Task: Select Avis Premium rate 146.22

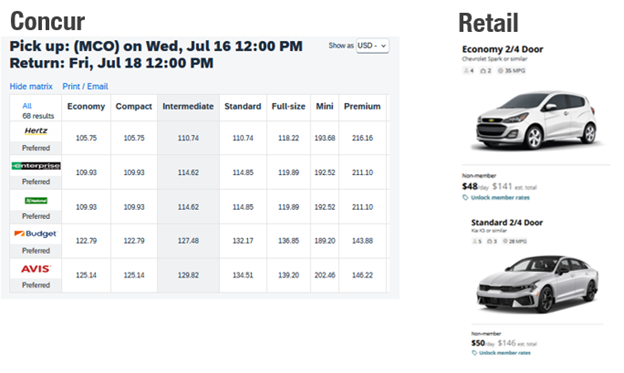Action: [362, 275]
